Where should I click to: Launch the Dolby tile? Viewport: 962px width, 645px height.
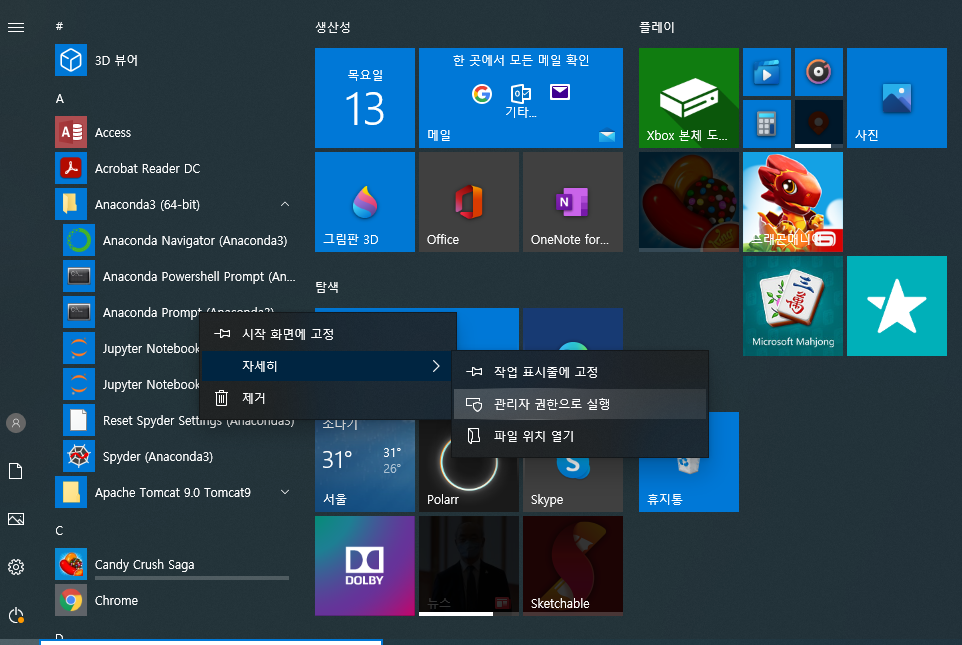click(x=364, y=566)
